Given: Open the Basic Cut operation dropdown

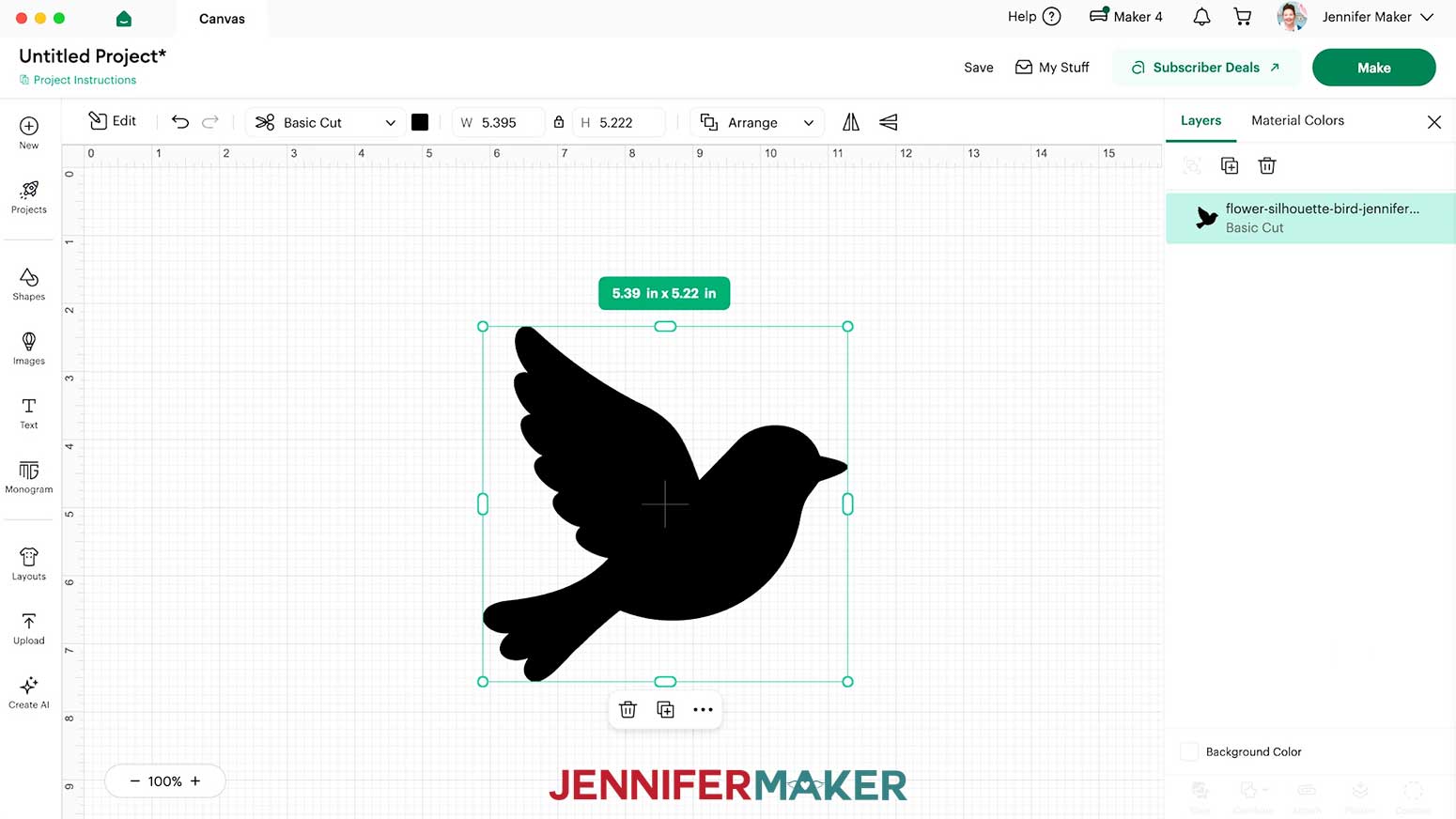Looking at the screenshot, I should 326,122.
